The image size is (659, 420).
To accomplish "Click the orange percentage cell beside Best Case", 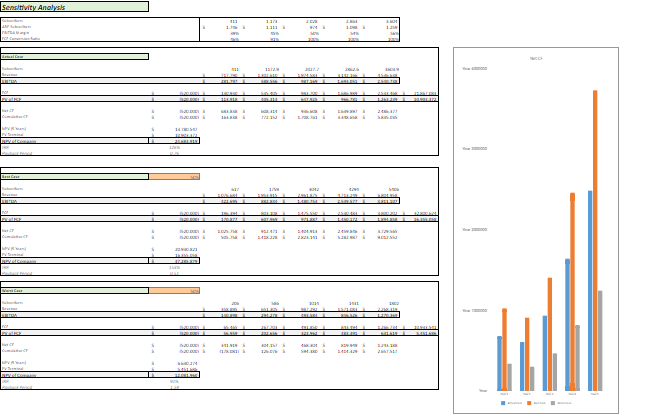I will [174, 177].
